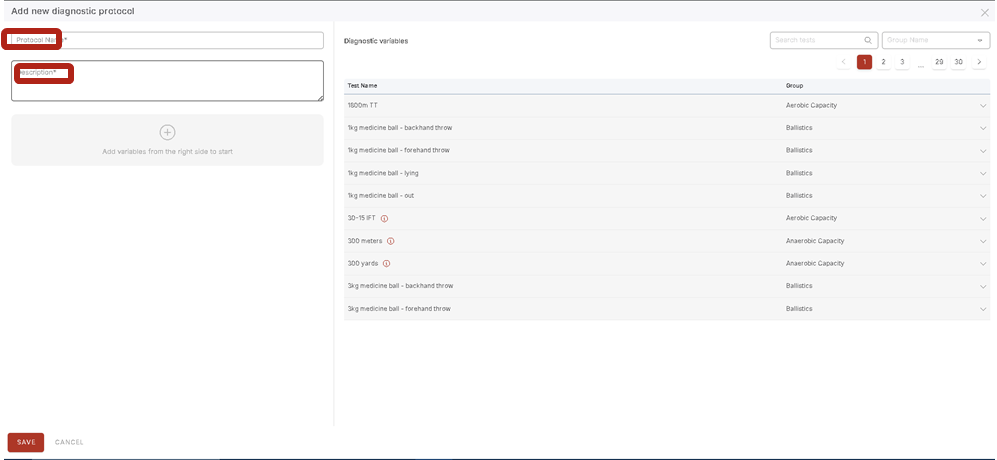Go to previous page using left arrow
The height and width of the screenshot is (460, 997).
pos(844,62)
